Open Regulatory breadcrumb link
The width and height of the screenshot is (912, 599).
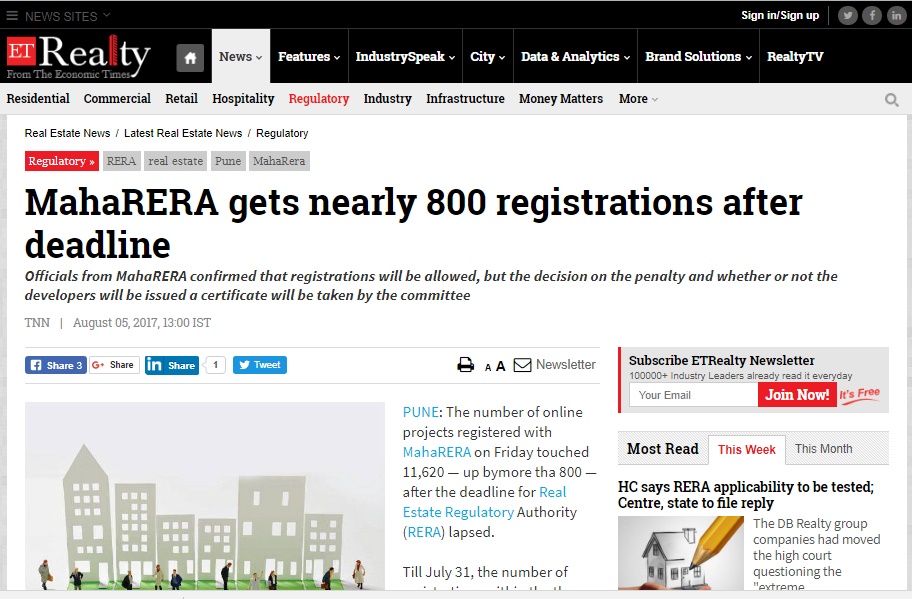coord(282,133)
